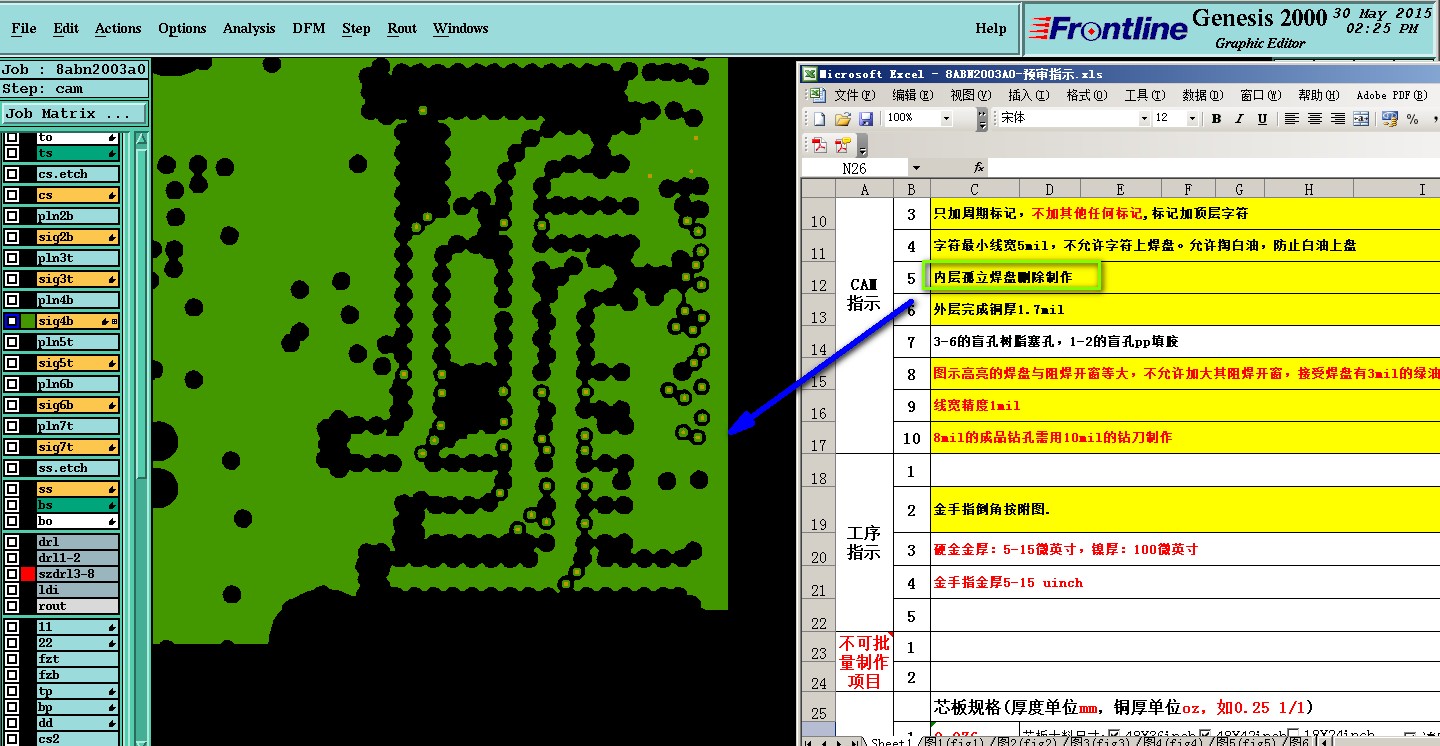Toggle checkbox for layer ss.etch
The image size is (1440, 746).
pos(12,468)
